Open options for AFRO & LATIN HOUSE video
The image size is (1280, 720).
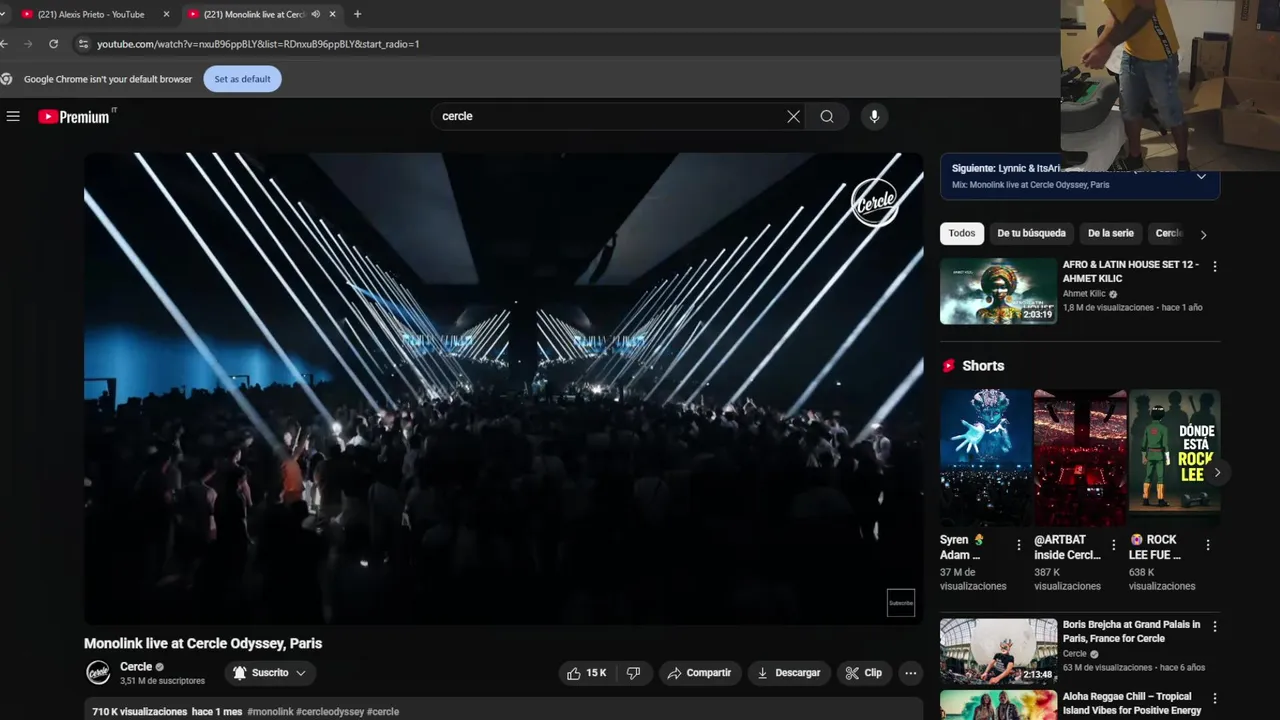click(x=1215, y=267)
